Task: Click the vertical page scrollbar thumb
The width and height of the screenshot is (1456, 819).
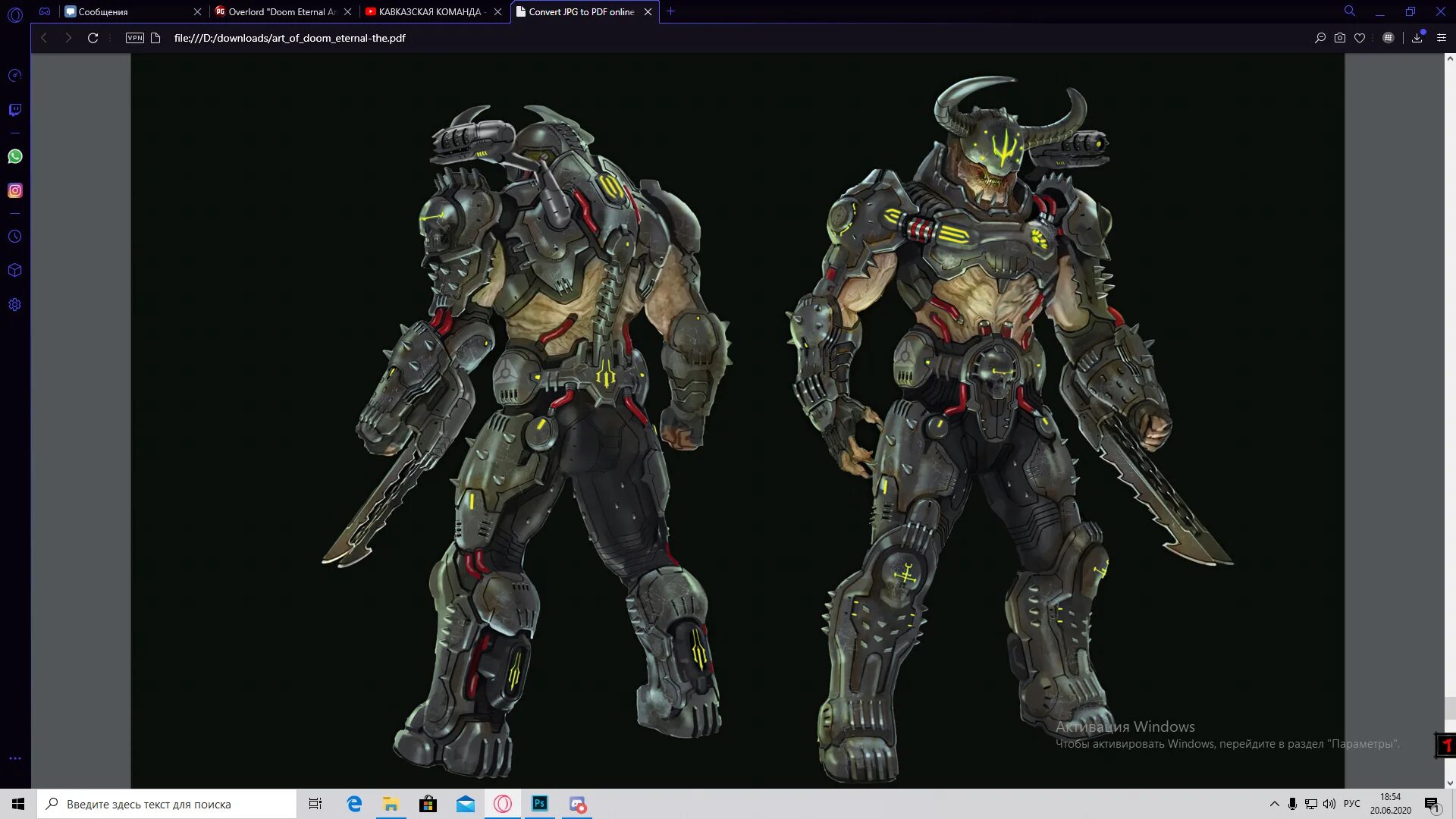Action: (1450, 708)
